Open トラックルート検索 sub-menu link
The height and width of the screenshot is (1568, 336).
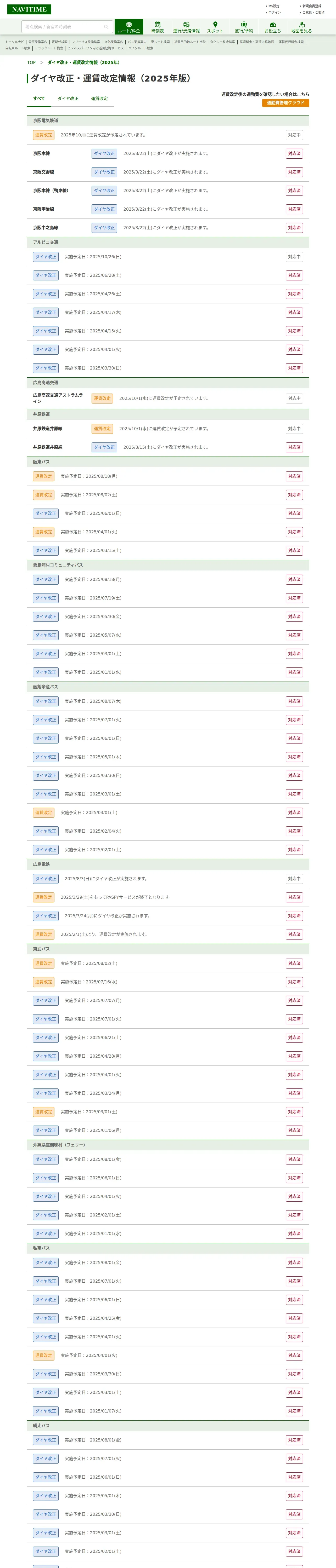click(x=49, y=48)
